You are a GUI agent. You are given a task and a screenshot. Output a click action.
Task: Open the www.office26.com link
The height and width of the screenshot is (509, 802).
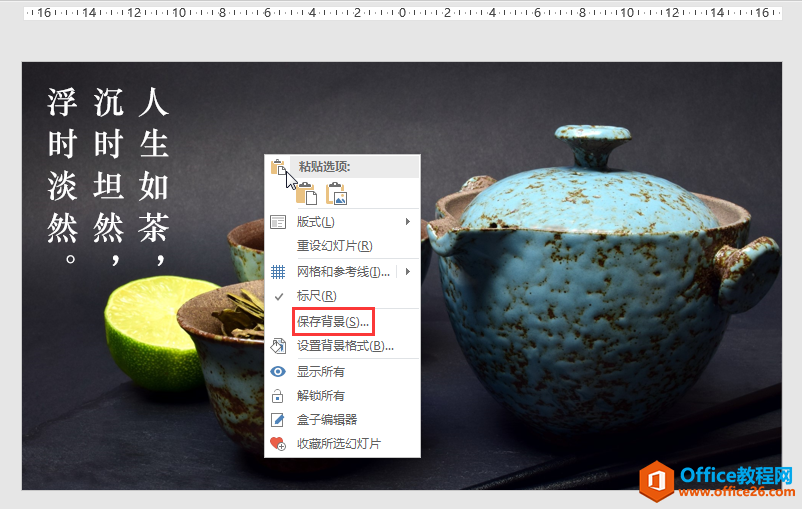click(x=735, y=492)
